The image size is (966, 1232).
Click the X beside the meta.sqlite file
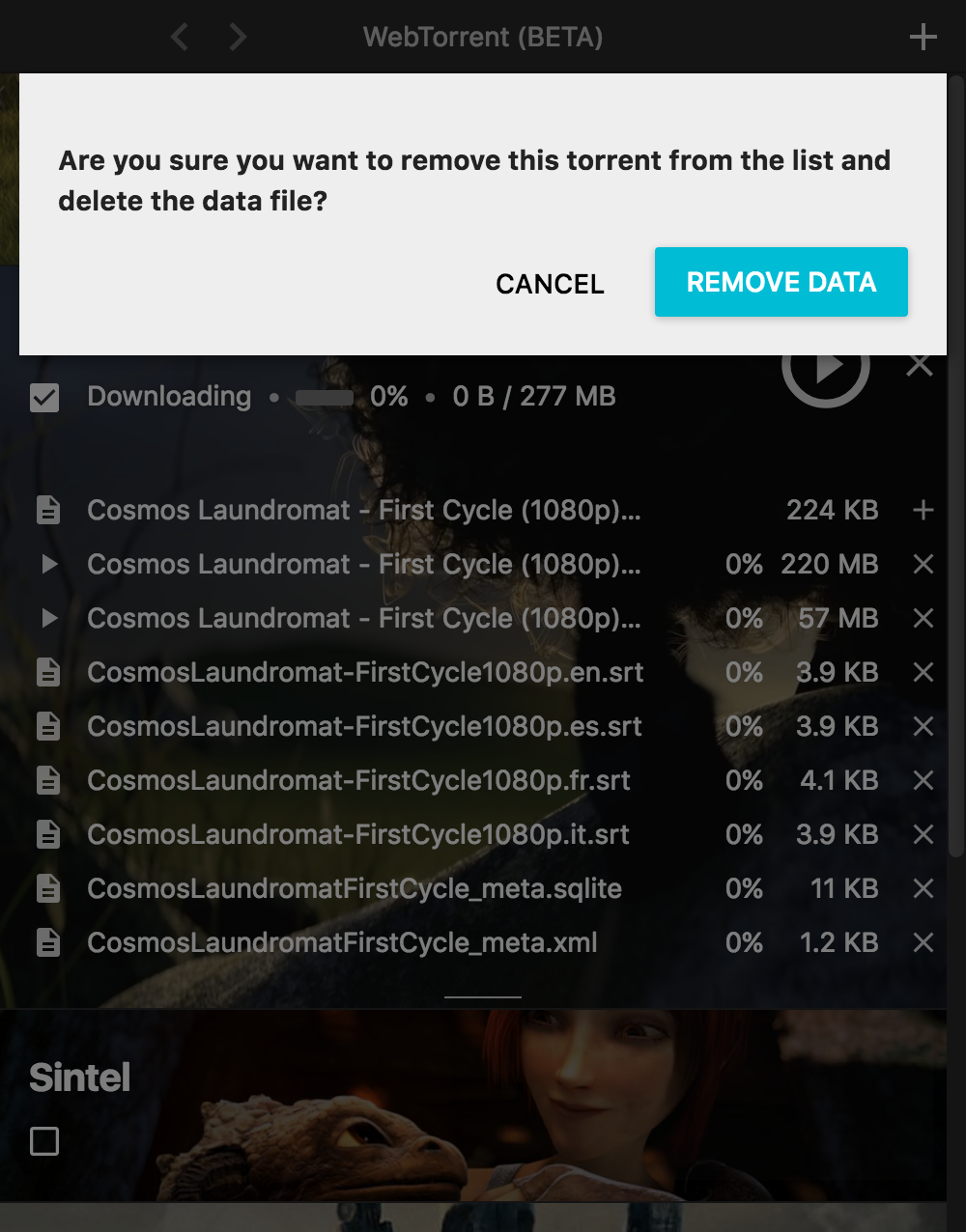[923, 888]
